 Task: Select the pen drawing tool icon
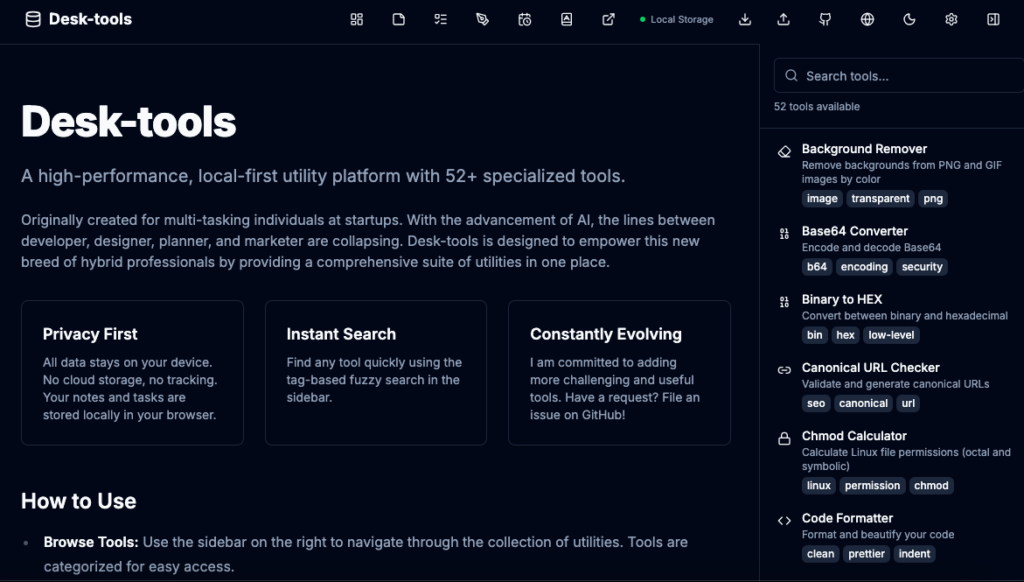[x=483, y=19]
